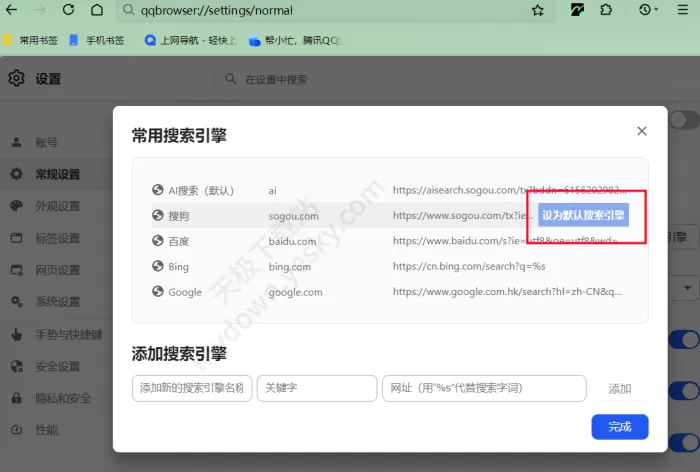This screenshot has width=700, height=472.
Task: Open the 手机书签 bookmark folder
Action: pos(97,41)
